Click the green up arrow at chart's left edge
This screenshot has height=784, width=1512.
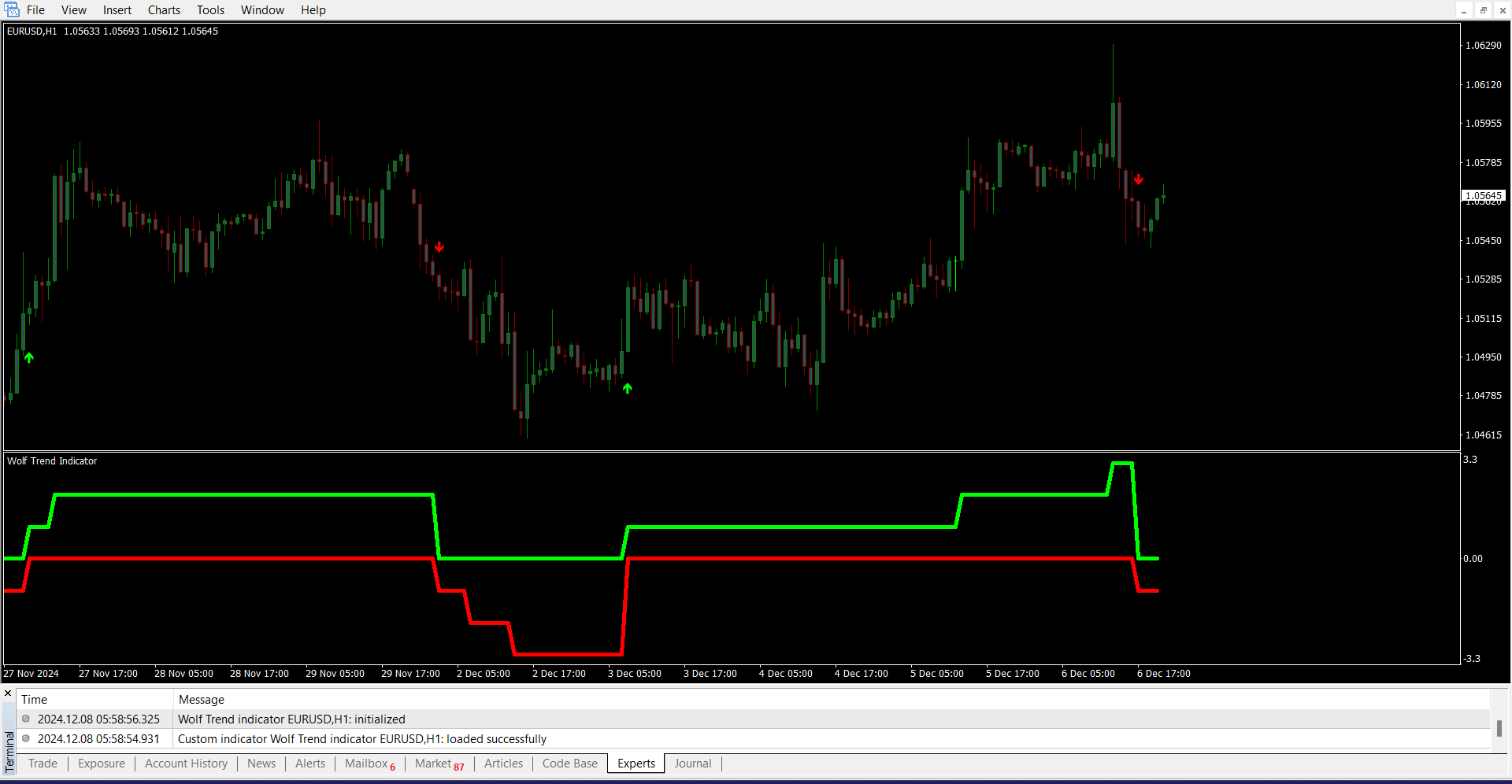coord(29,357)
